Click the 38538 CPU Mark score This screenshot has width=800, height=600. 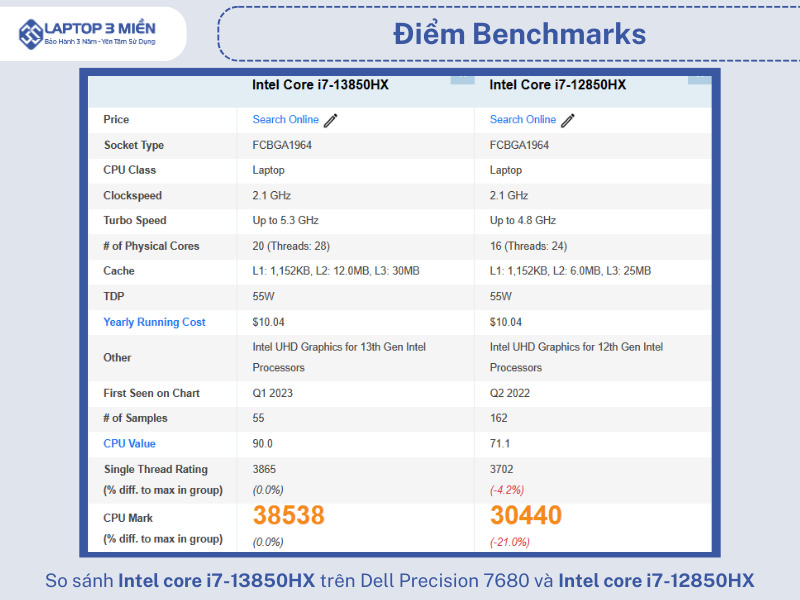288,516
